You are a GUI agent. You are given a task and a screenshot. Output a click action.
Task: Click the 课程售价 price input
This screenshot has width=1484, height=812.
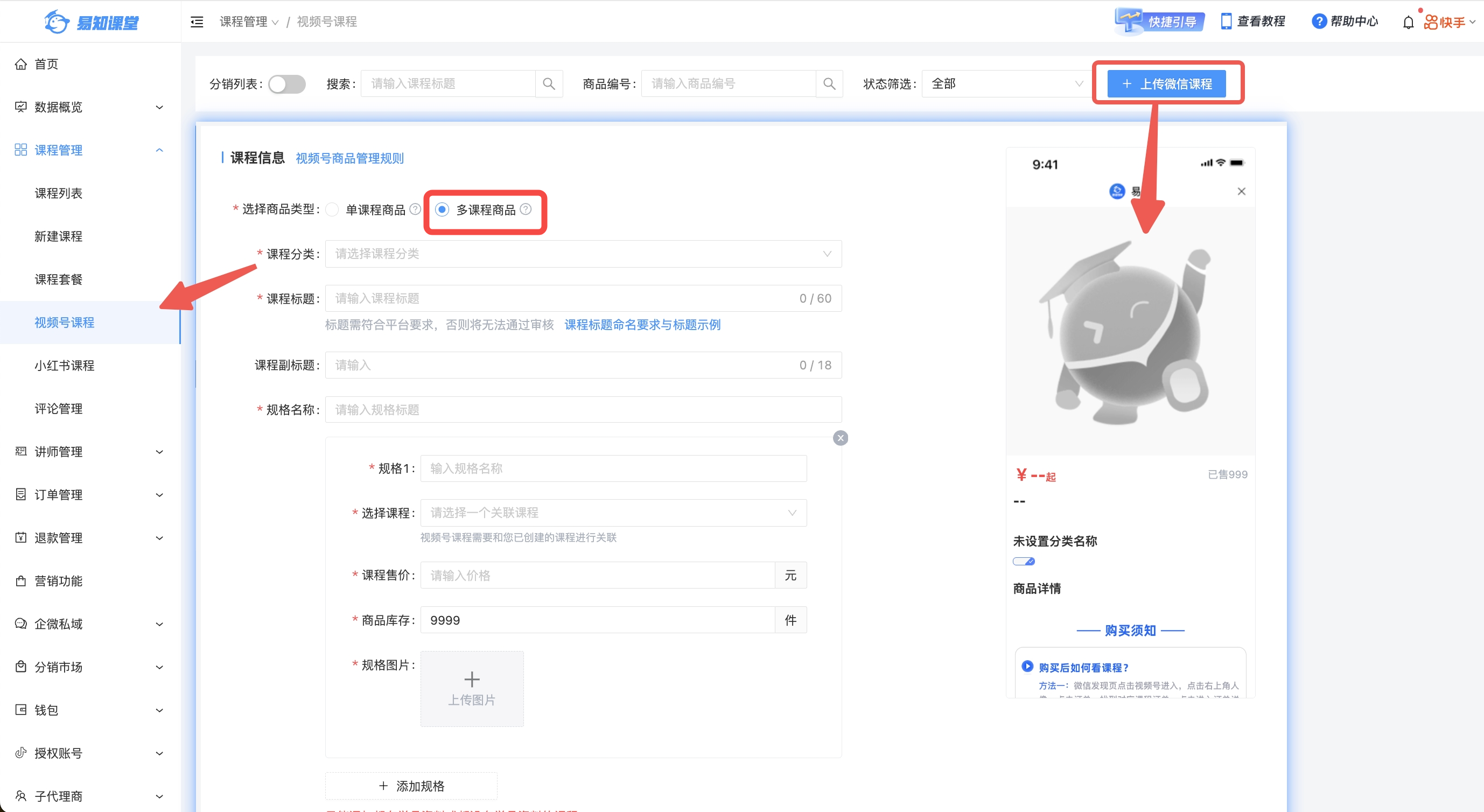(597, 575)
